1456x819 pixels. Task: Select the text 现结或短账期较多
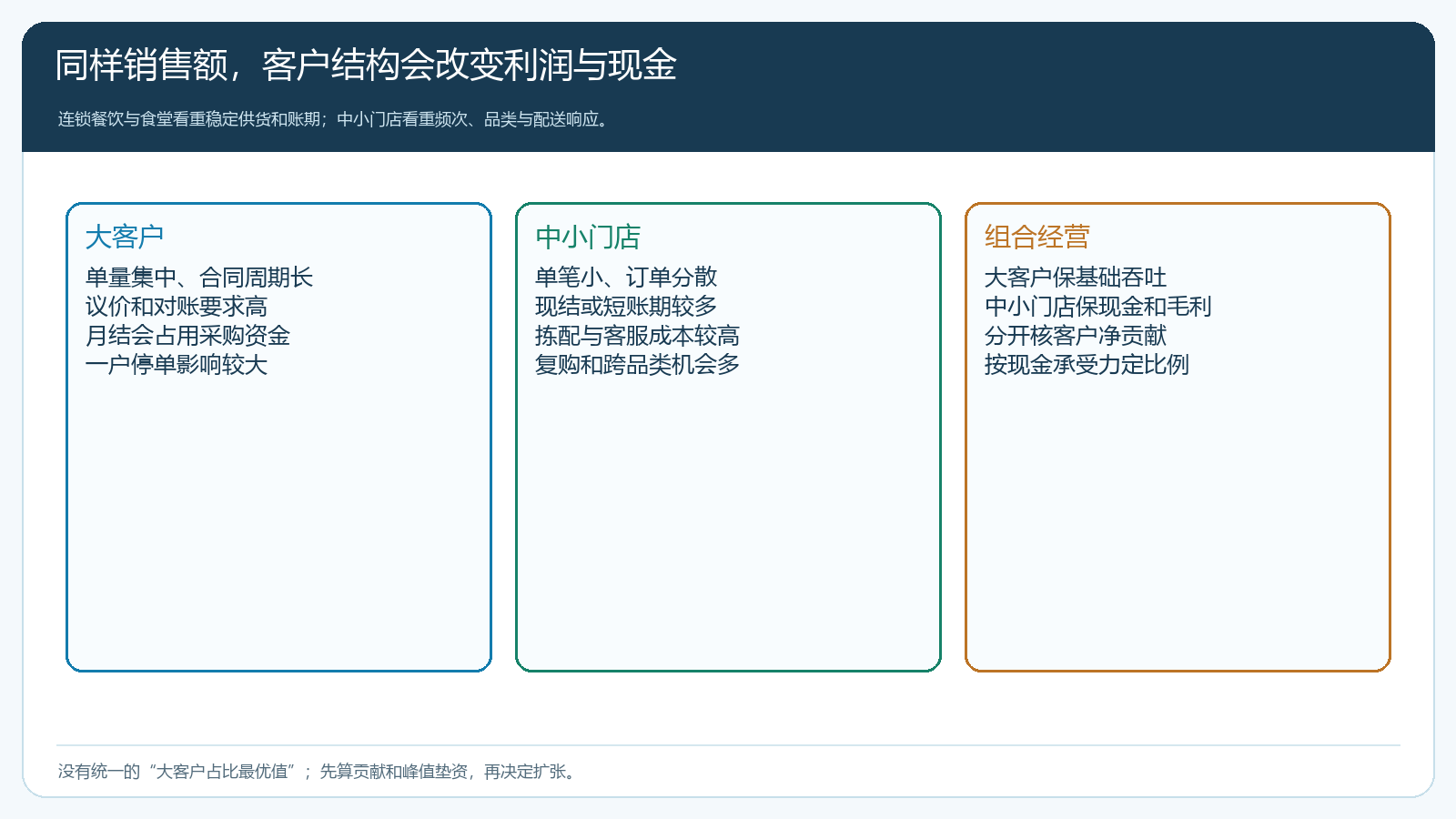click(x=626, y=307)
